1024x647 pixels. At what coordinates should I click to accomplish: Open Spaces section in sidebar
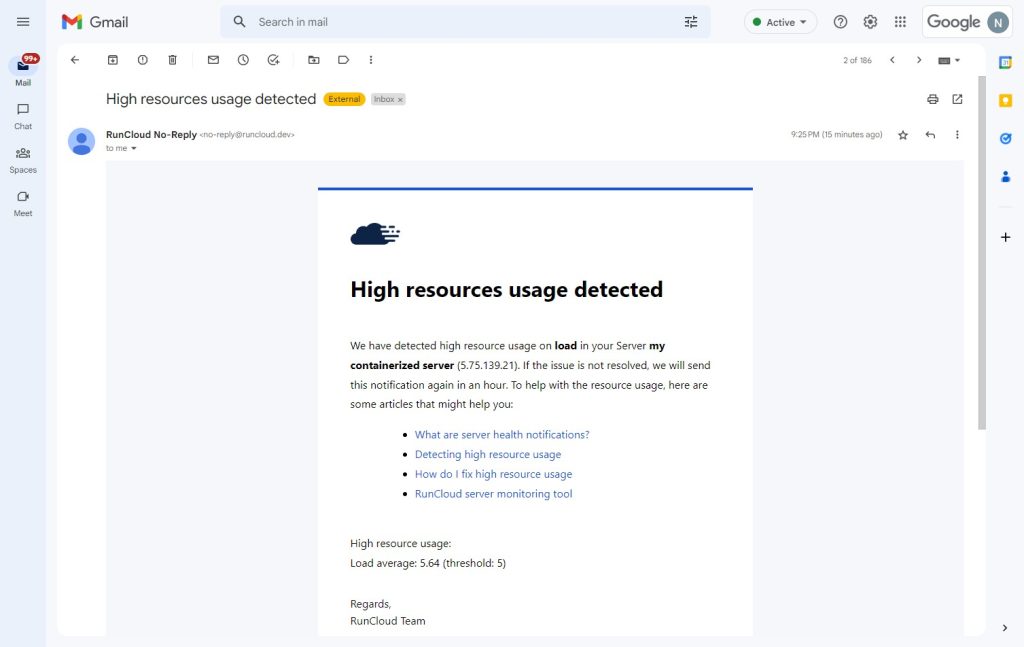[x=23, y=159]
